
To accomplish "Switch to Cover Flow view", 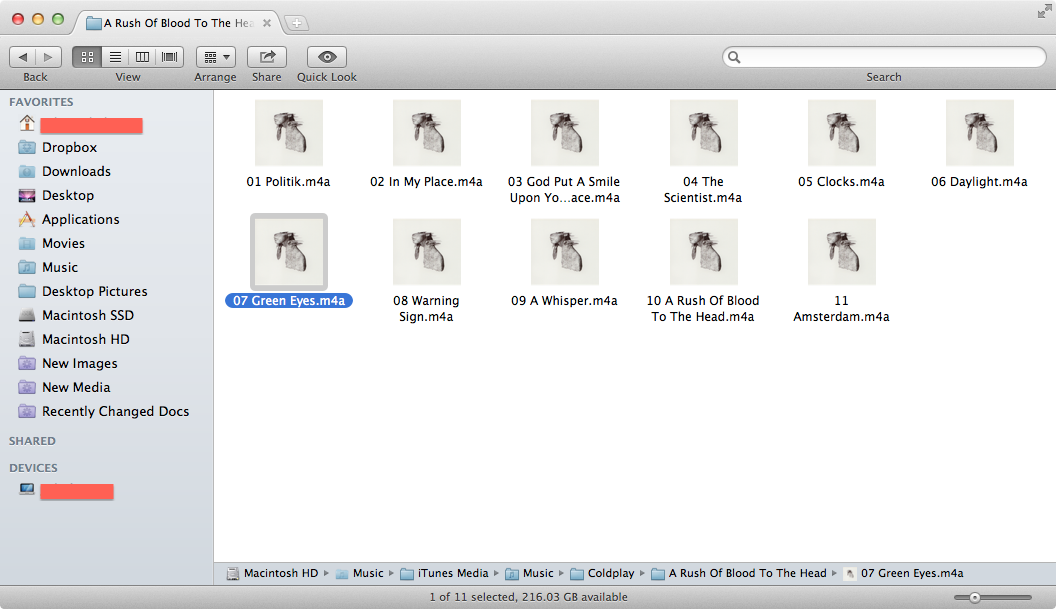I will point(170,57).
